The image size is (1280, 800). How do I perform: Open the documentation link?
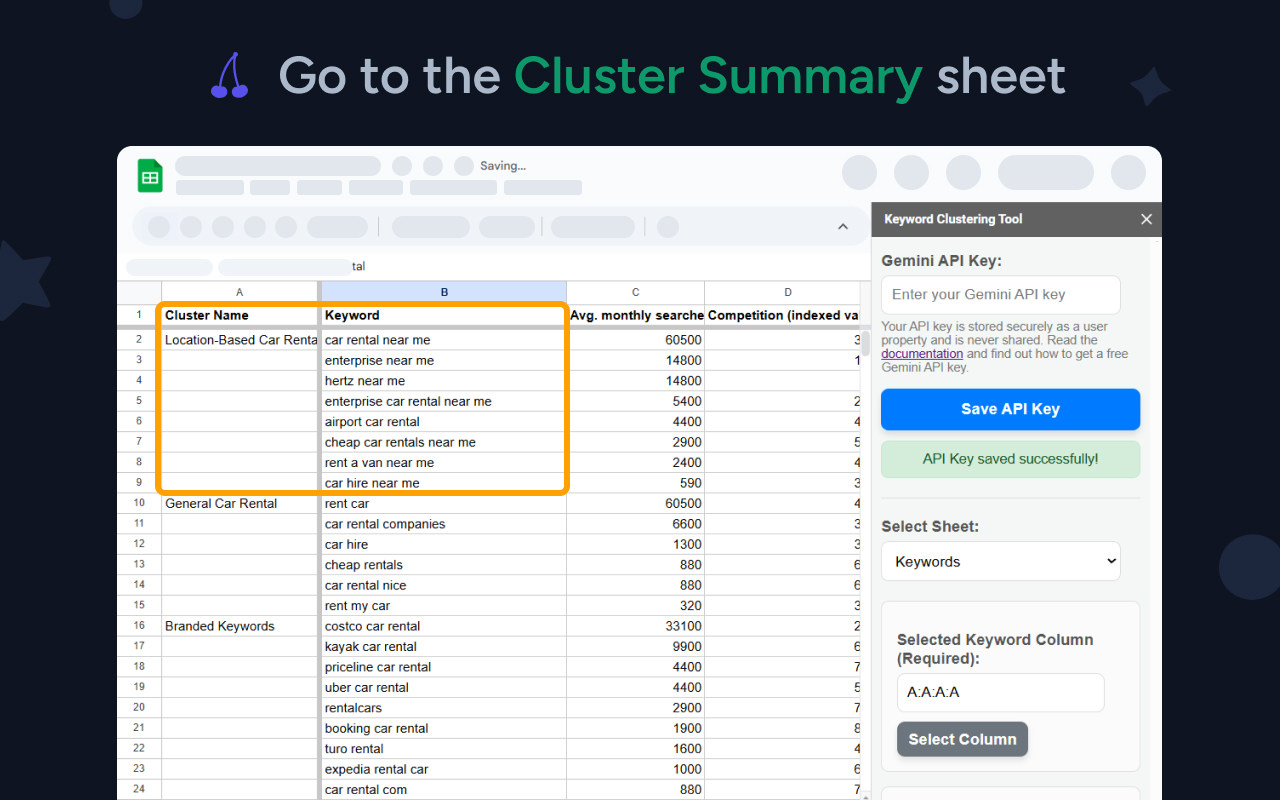[x=922, y=354]
